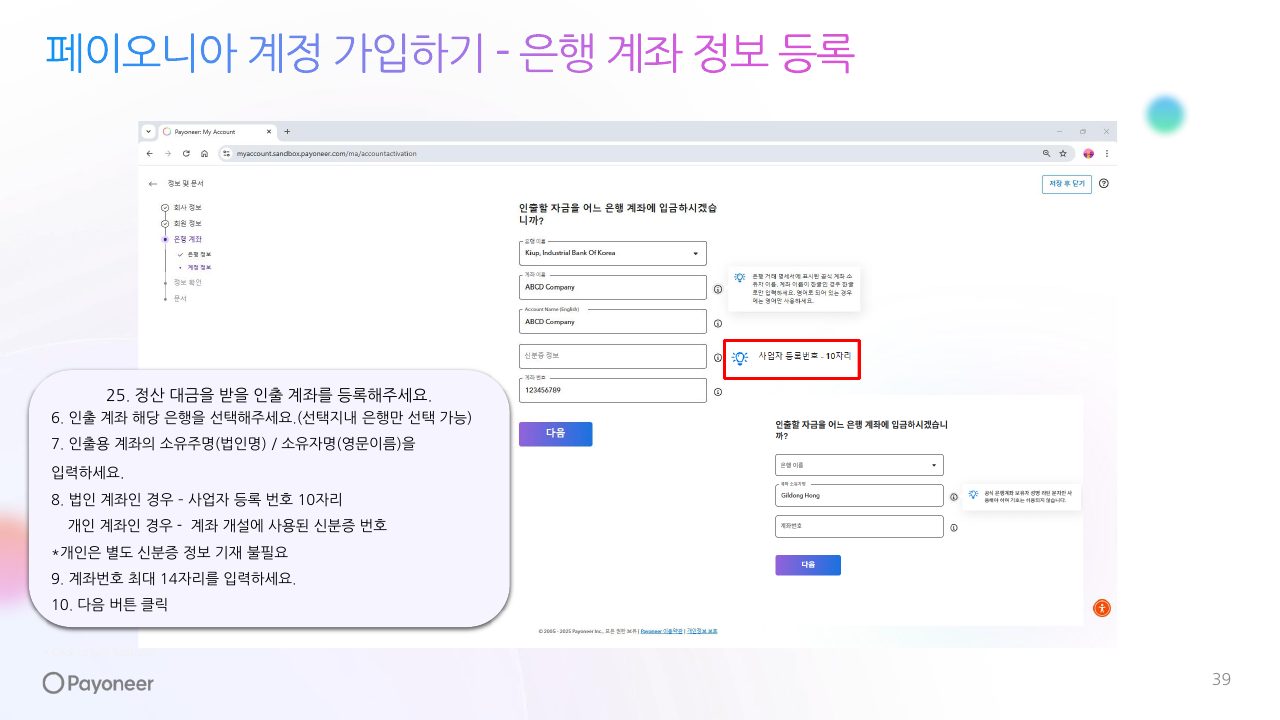The width and height of the screenshot is (1280, 720).
Task: Go to the browser home page
Action: 204,153
